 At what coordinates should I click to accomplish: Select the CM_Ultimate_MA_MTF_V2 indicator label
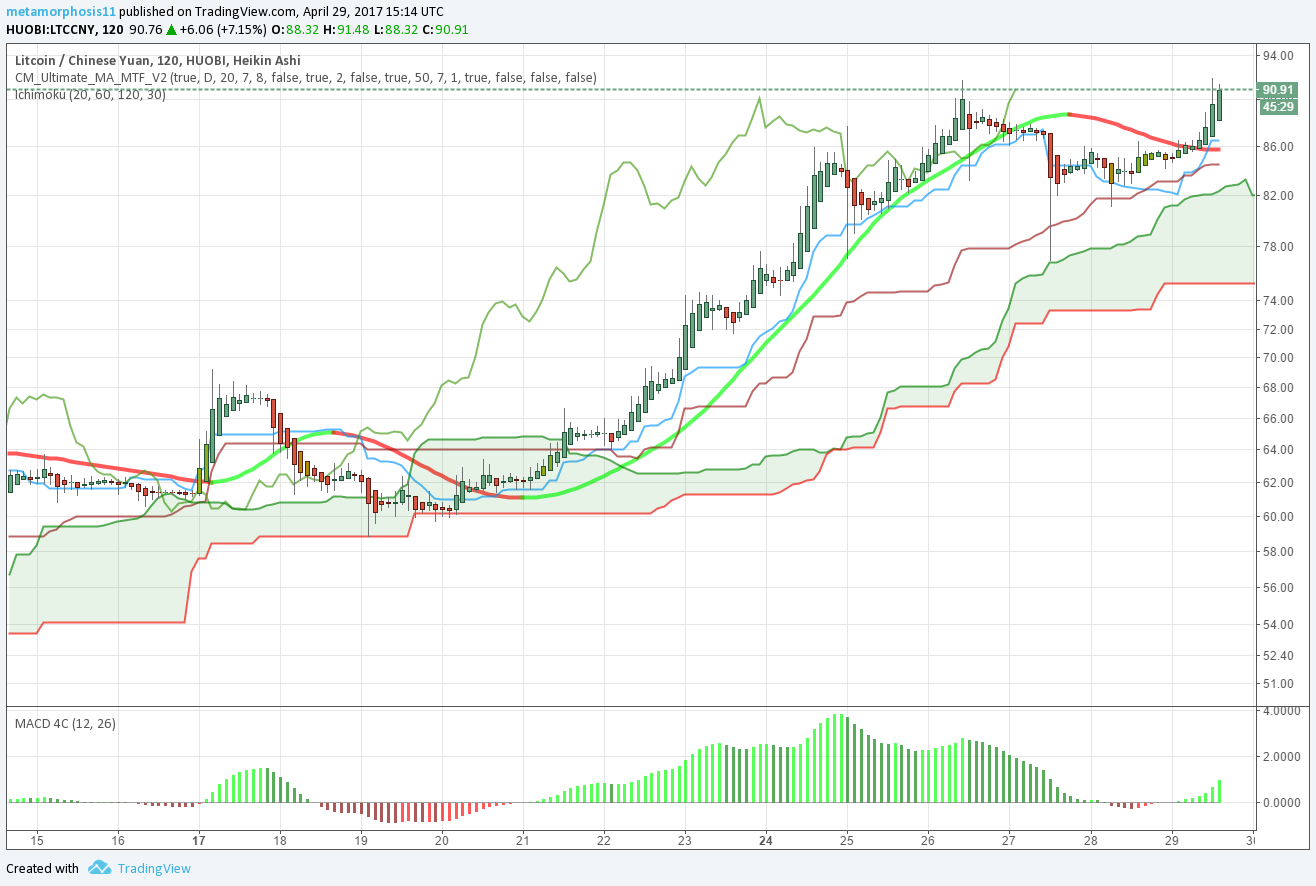pos(305,78)
